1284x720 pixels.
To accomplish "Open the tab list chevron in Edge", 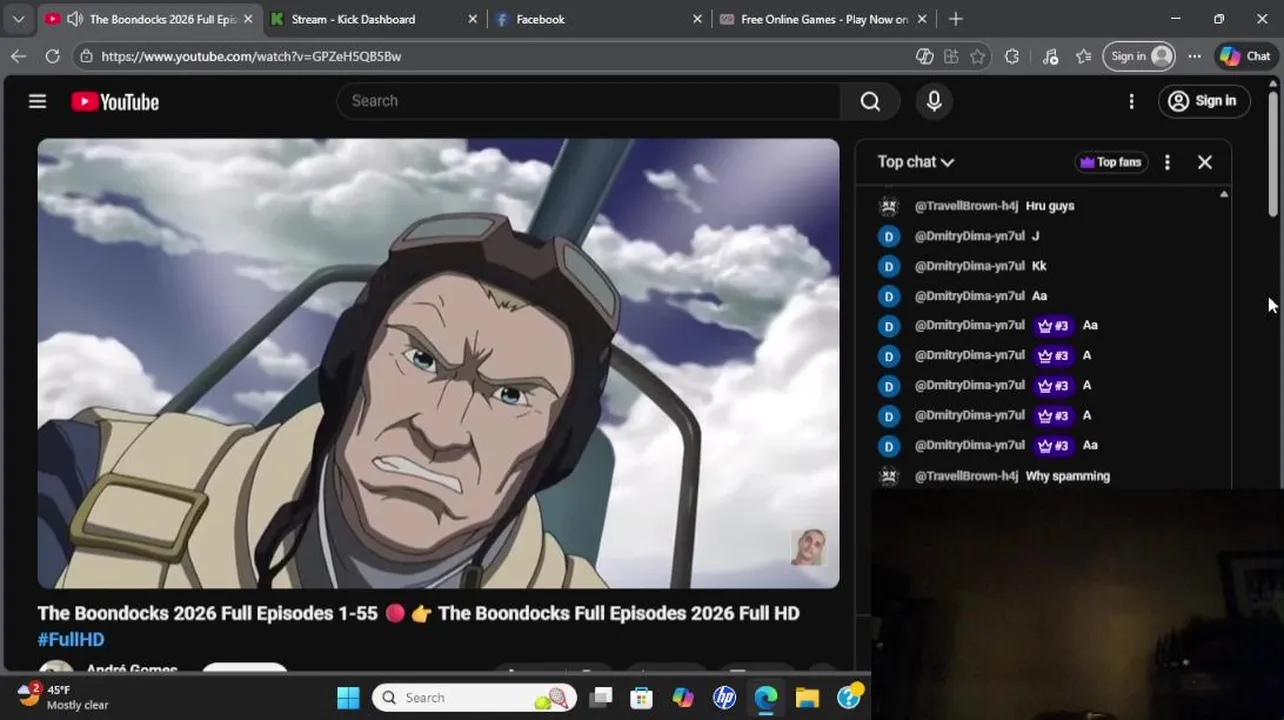I will point(18,19).
